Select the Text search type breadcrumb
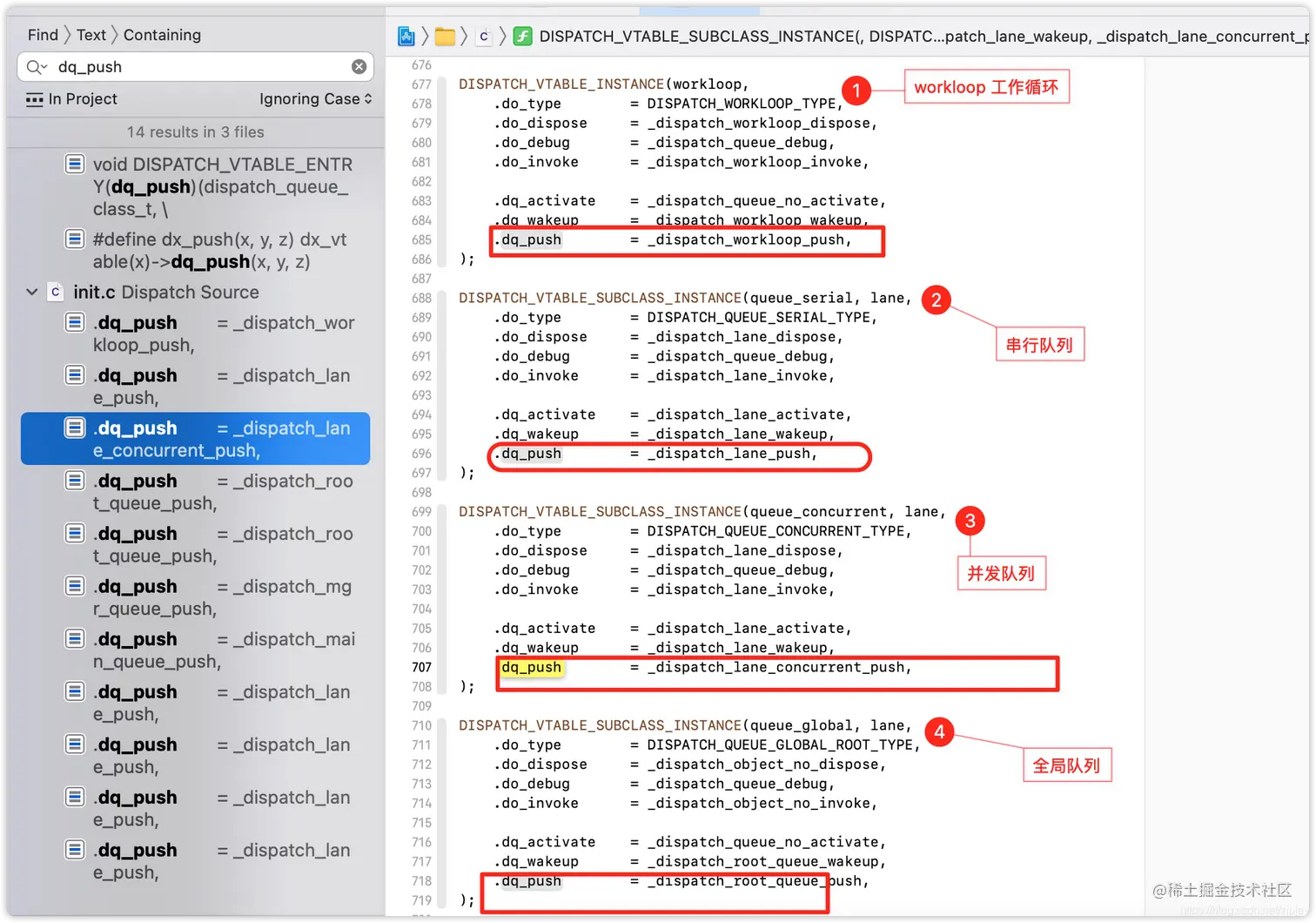 tap(91, 35)
